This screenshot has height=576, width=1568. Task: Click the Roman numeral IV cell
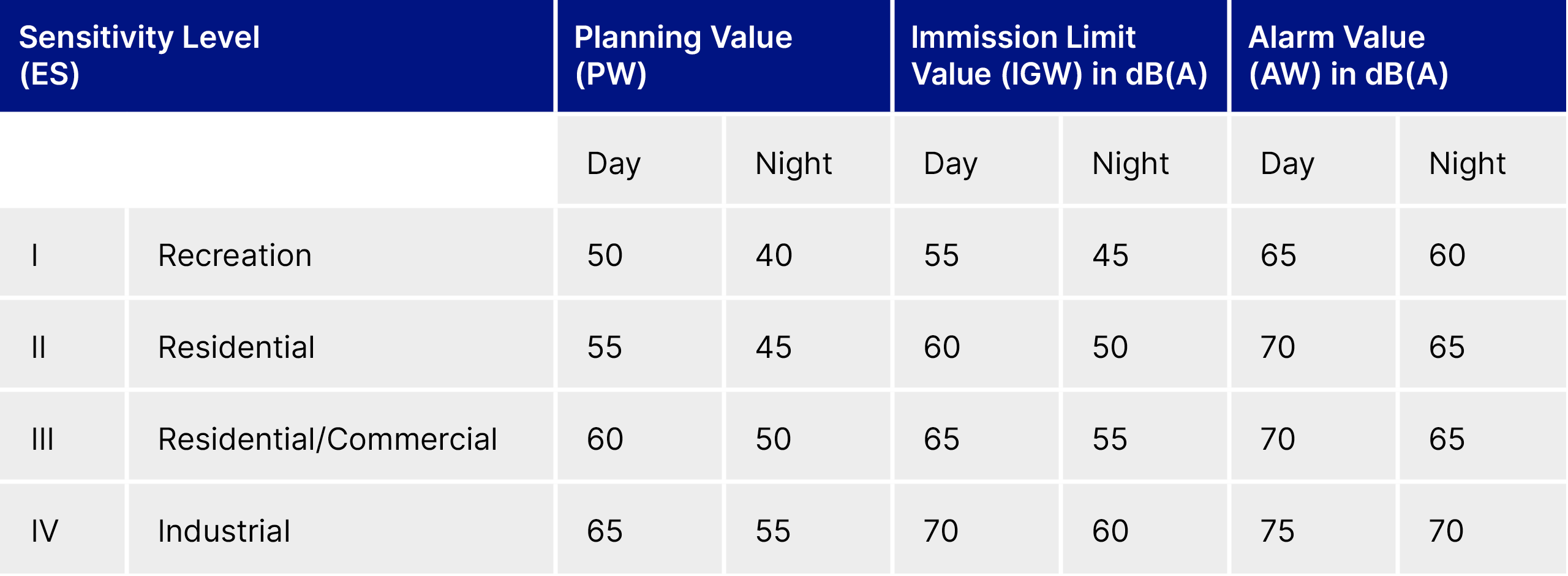(45, 531)
